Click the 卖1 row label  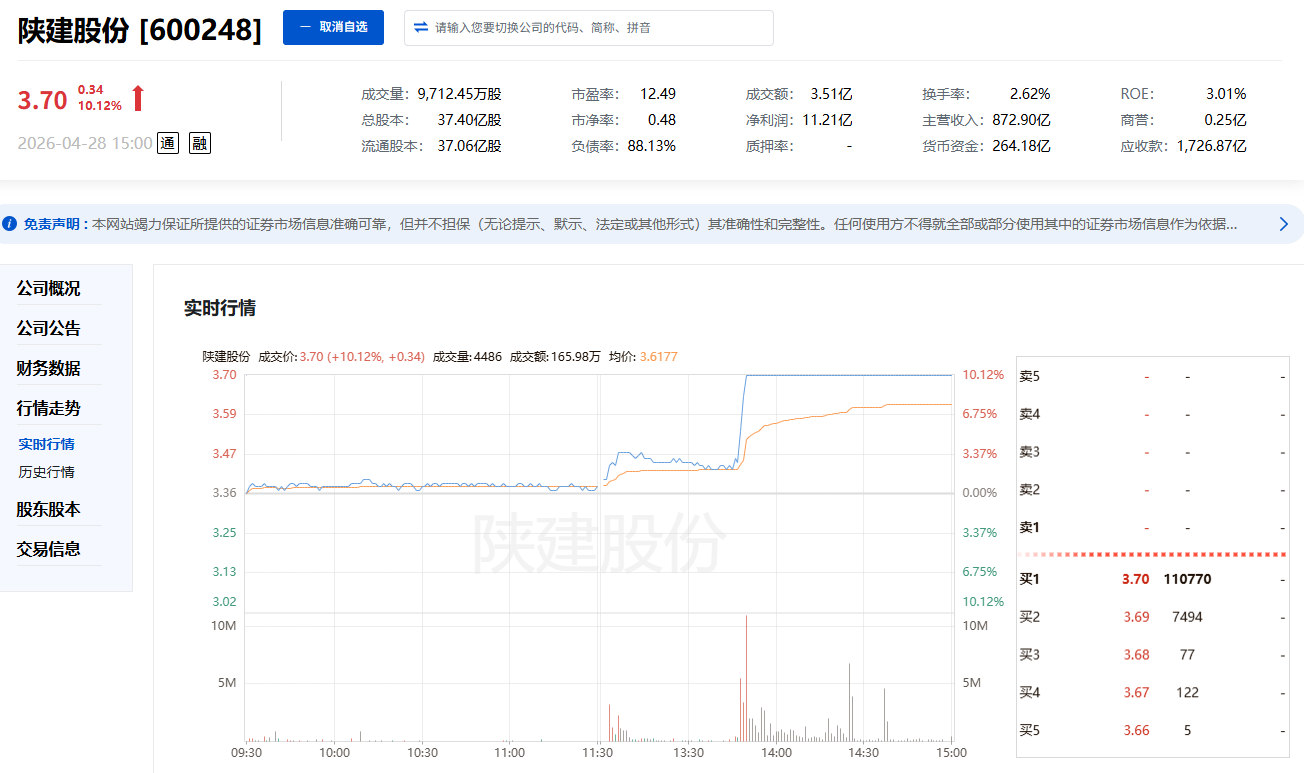[x=1029, y=527]
